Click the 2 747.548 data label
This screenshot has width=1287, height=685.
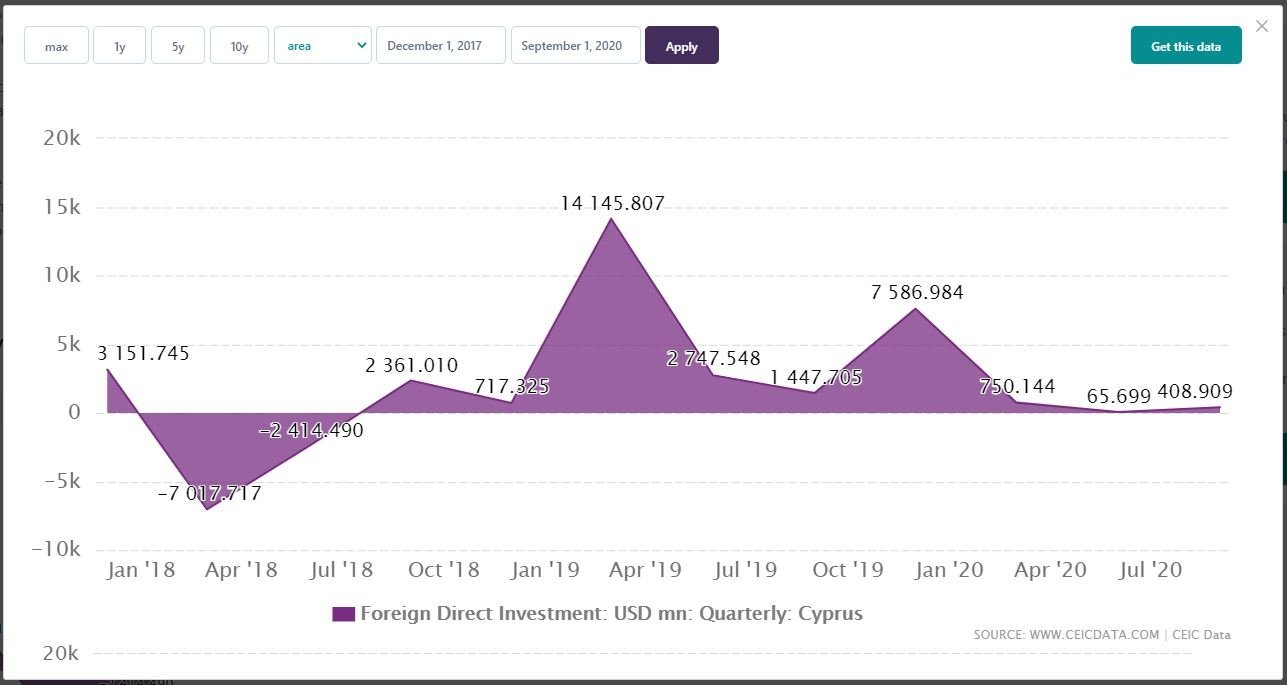pyautogui.click(x=714, y=358)
